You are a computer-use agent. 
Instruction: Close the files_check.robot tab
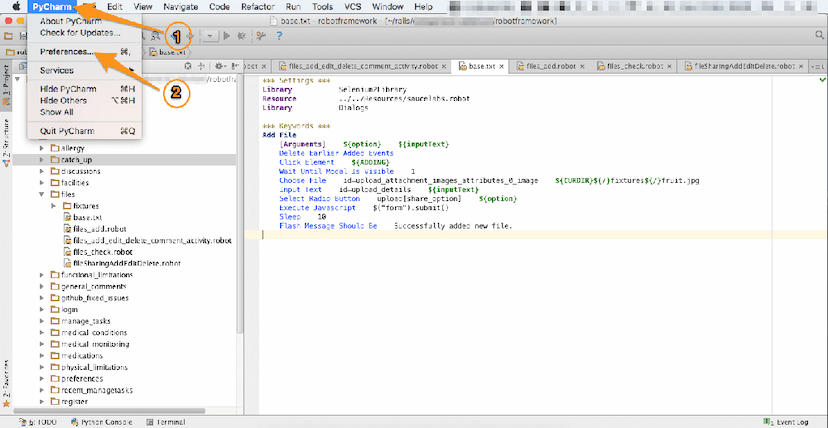[x=669, y=67]
